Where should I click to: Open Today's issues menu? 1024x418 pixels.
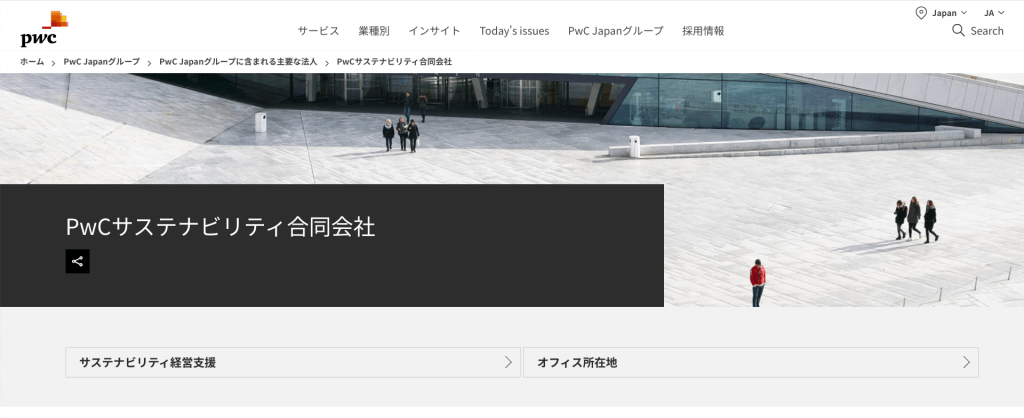[x=514, y=31]
